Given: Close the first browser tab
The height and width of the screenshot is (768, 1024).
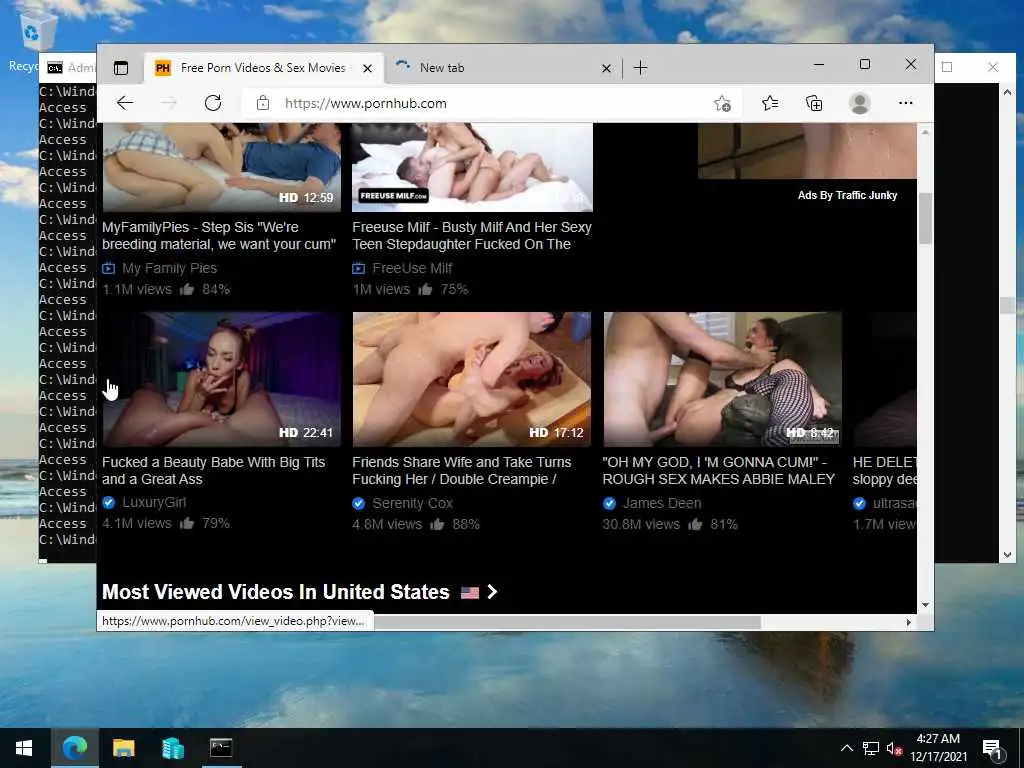Looking at the screenshot, I should tap(368, 68).
